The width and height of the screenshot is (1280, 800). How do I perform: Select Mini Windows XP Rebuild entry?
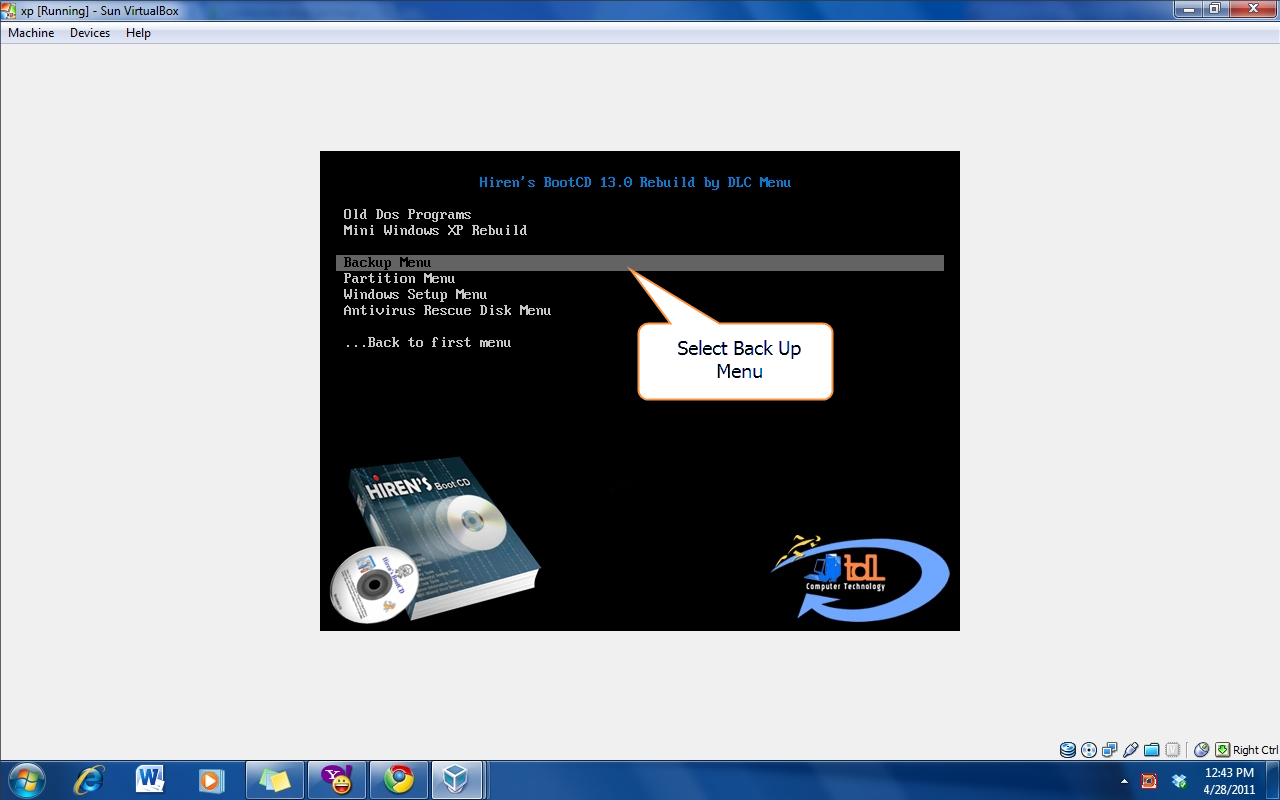click(x=435, y=231)
